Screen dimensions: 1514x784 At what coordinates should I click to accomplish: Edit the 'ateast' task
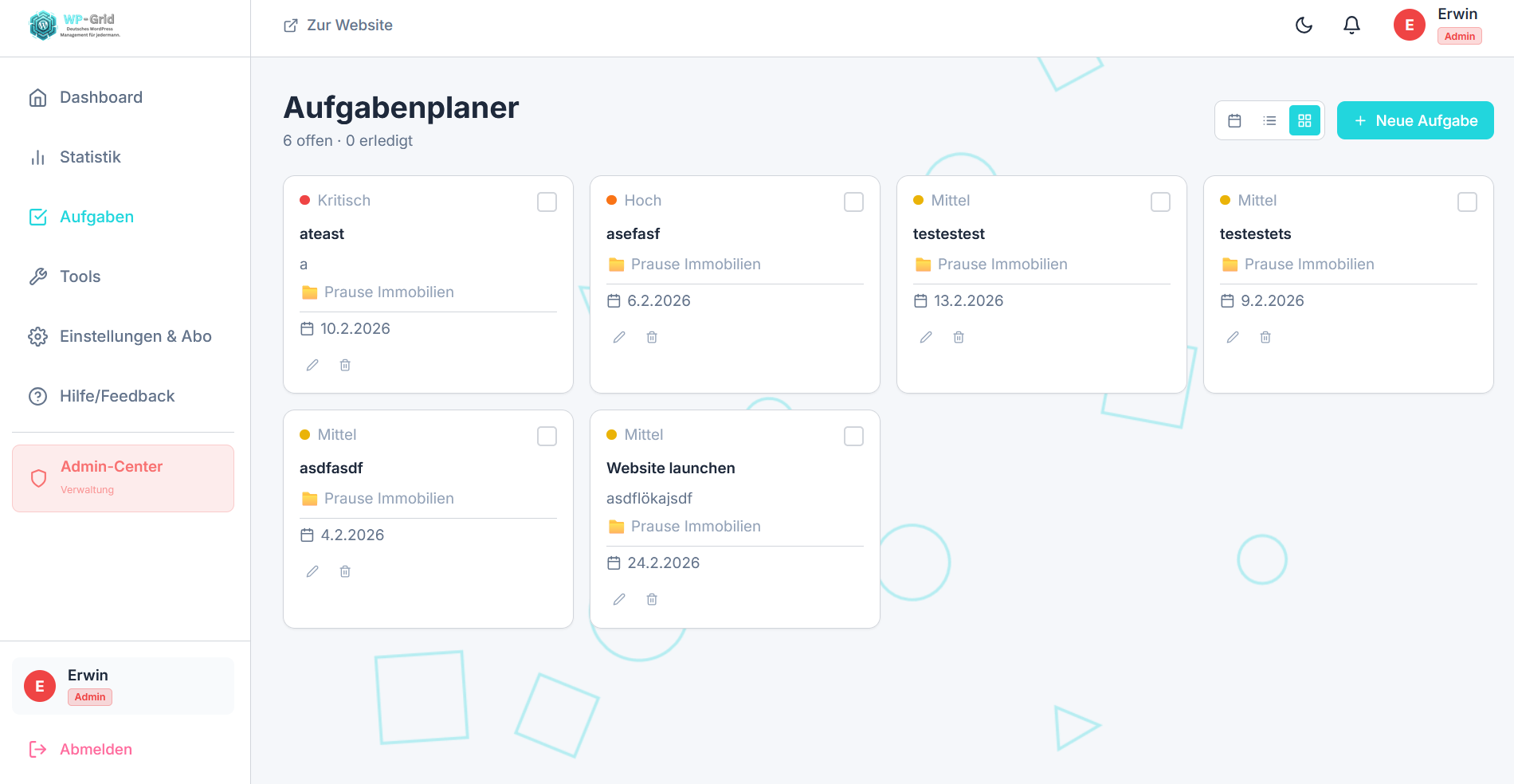click(x=312, y=365)
